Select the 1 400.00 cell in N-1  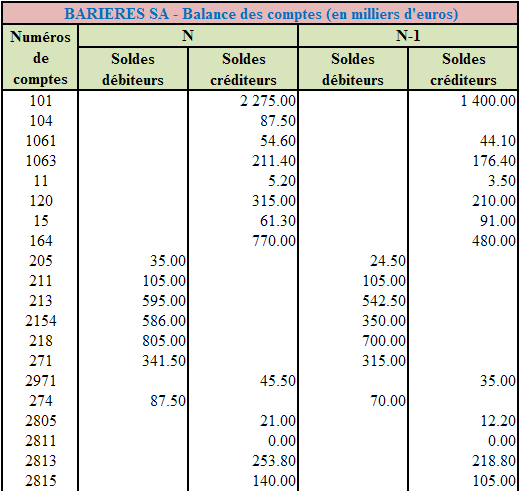tap(463, 101)
